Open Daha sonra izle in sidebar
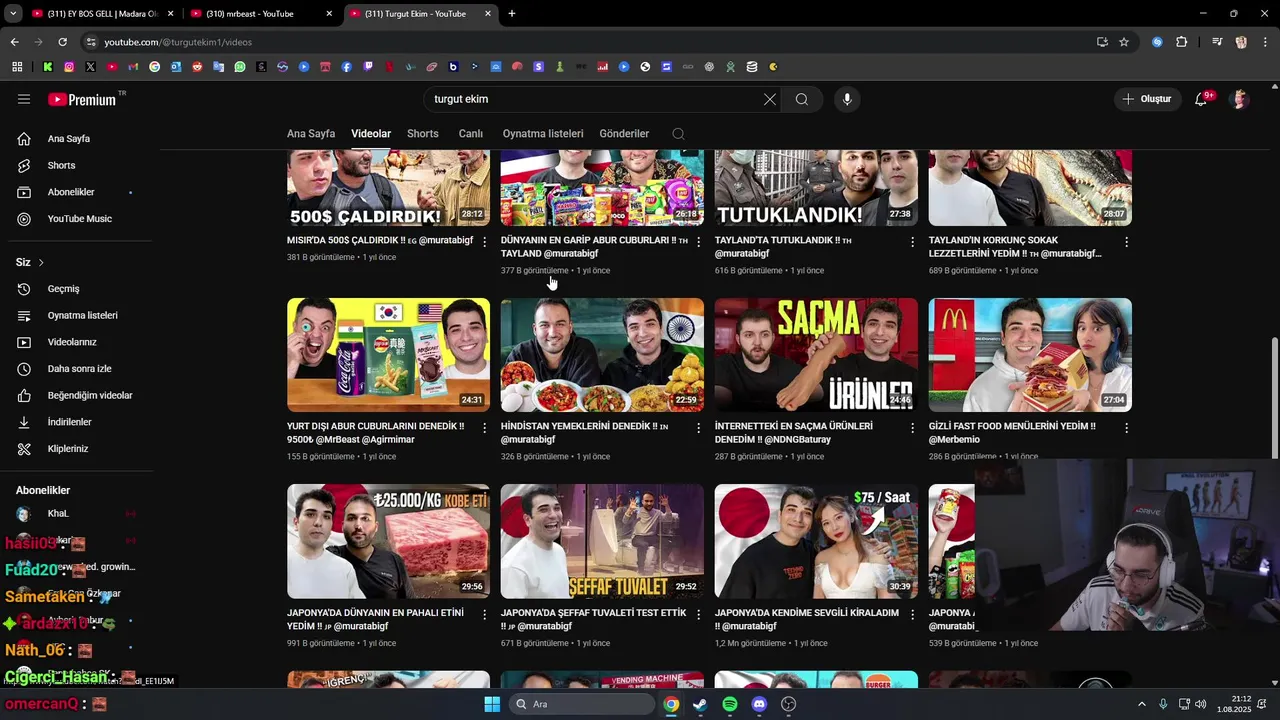The width and height of the screenshot is (1280, 720). point(80,369)
